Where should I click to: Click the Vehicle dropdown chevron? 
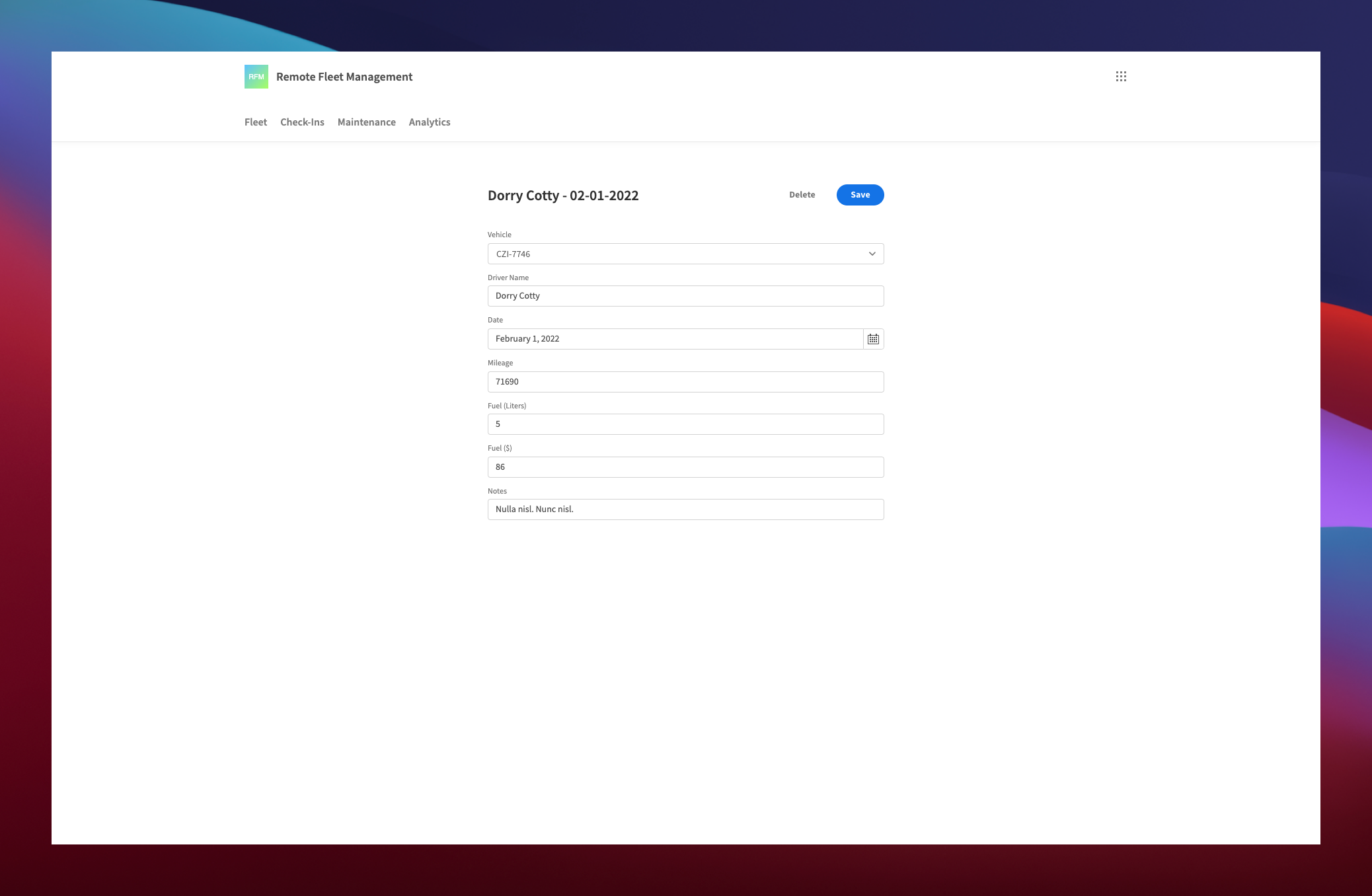[872, 253]
